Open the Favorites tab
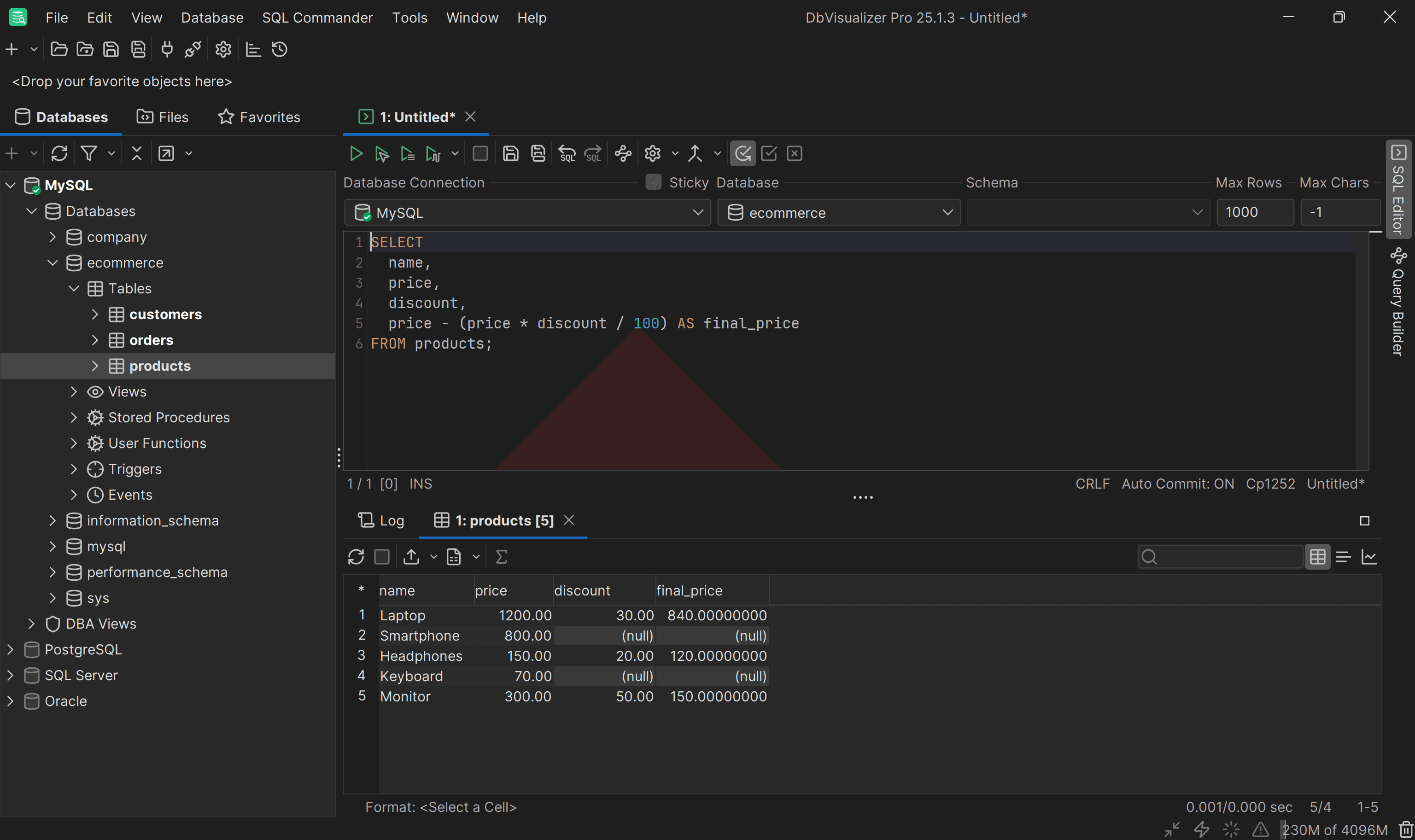The height and width of the screenshot is (840, 1415). [x=259, y=117]
